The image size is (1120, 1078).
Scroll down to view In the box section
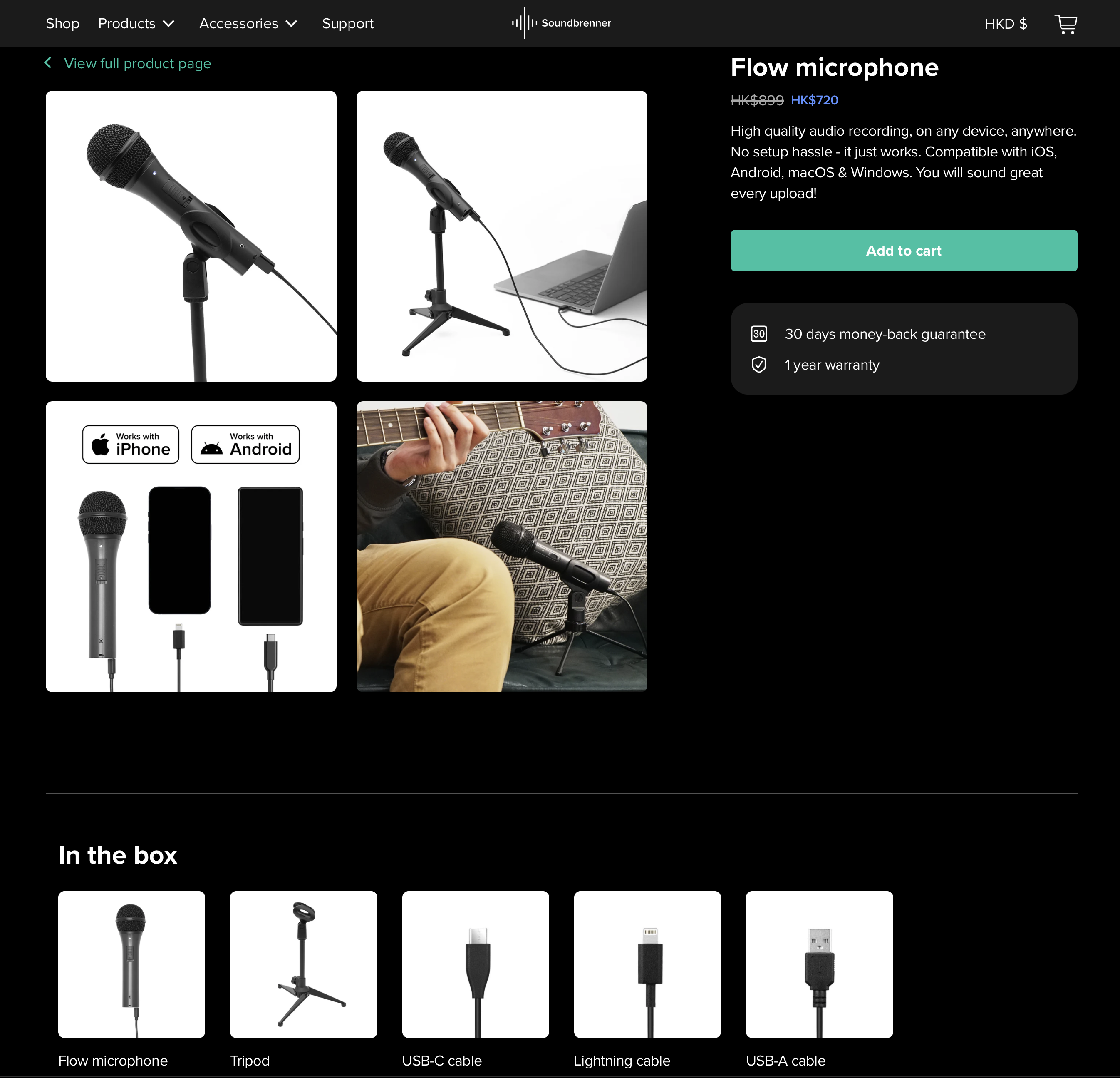coord(116,854)
